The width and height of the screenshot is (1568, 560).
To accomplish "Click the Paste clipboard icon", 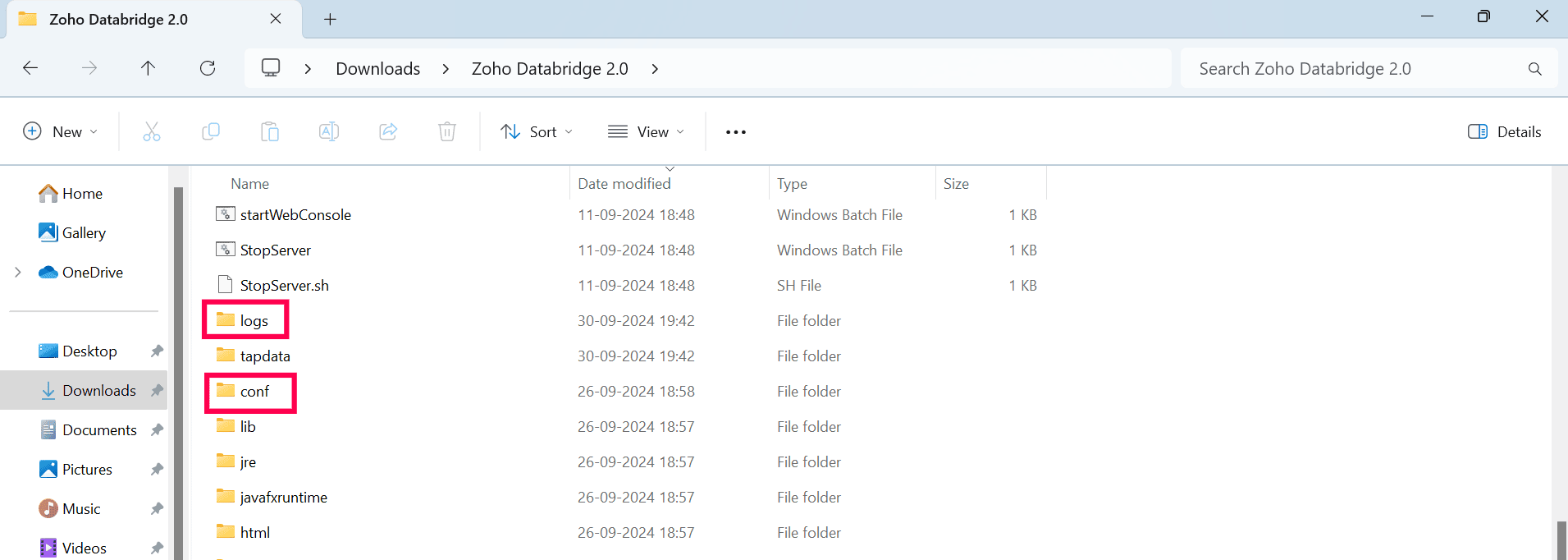I will [x=270, y=131].
